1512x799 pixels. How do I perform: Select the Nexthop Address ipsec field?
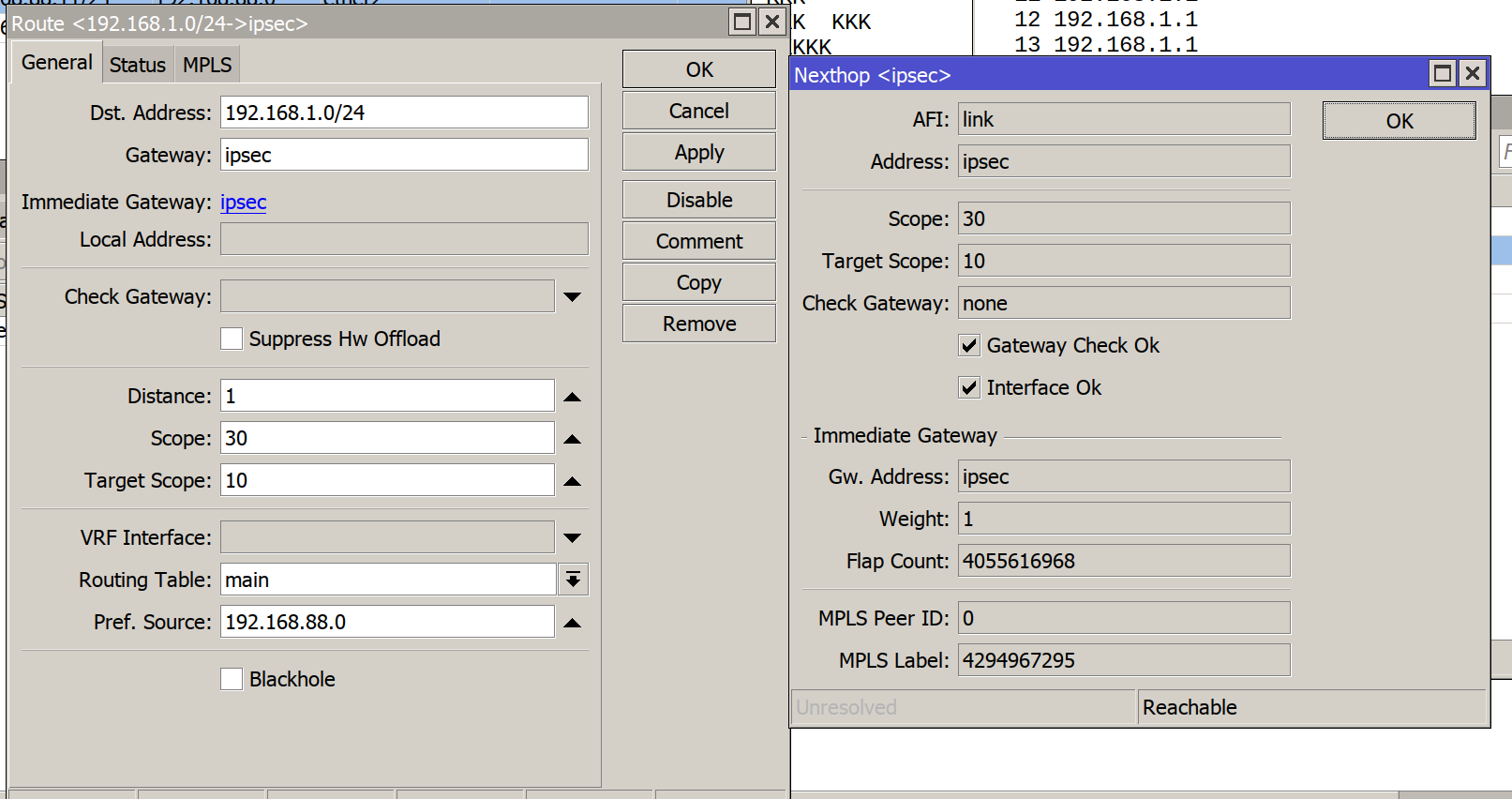1124,161
